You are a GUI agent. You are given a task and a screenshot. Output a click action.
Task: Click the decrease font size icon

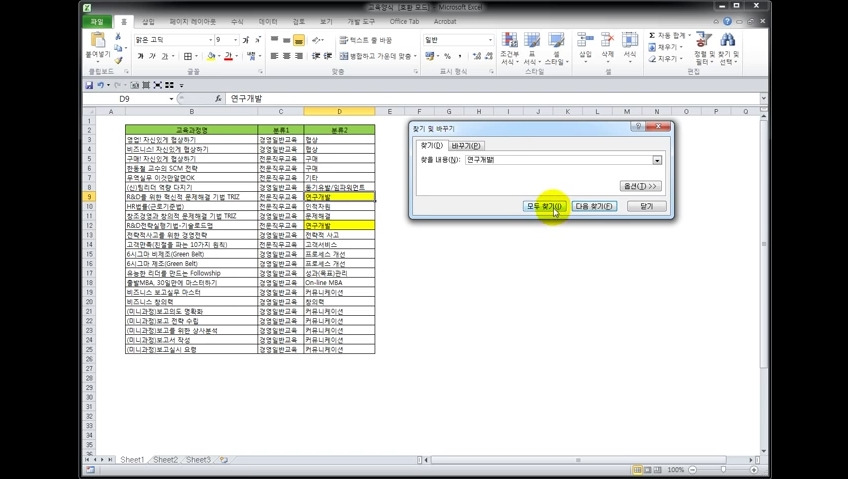click(257, 39)
